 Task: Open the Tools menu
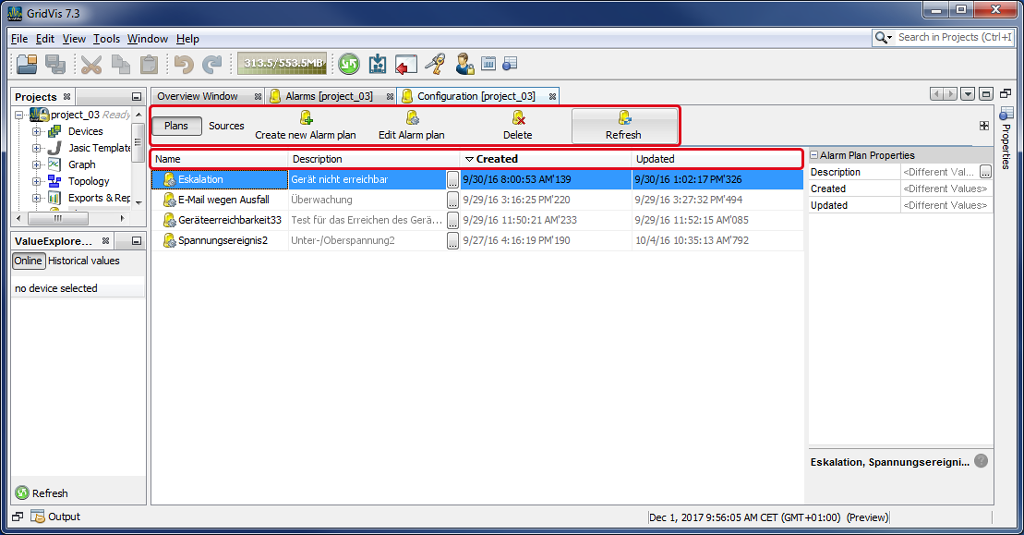pyautogui.click(x=106, y=39)
